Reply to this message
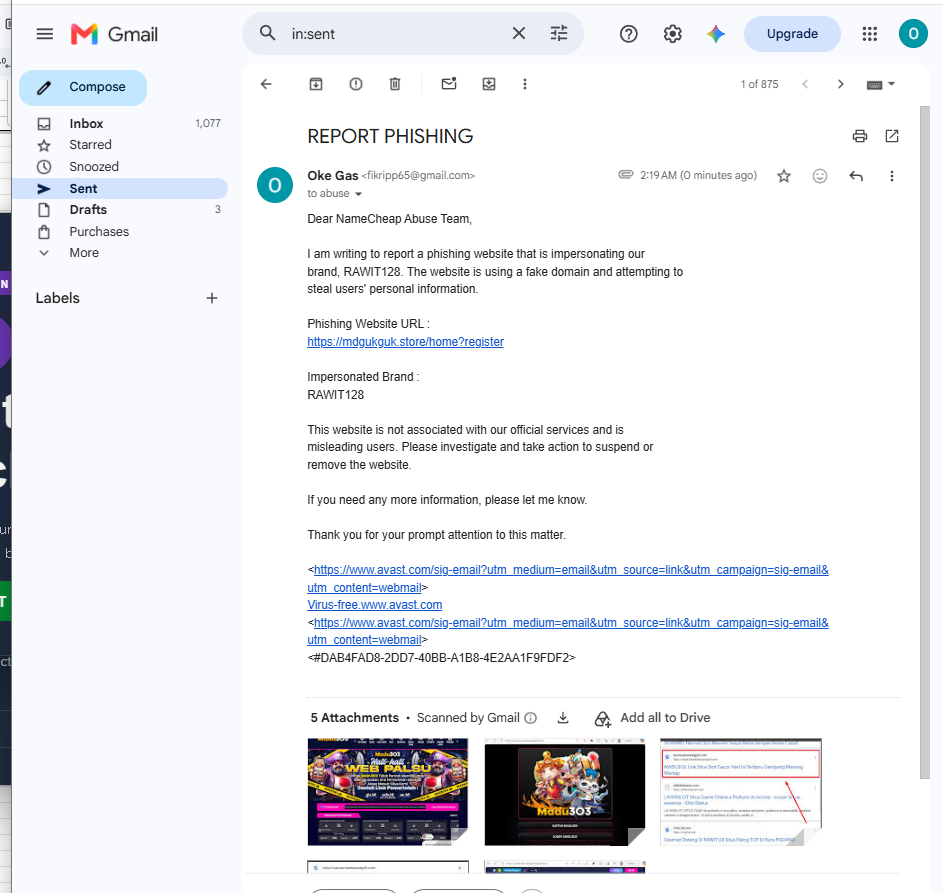Screen dimensions: 943x893 [x=856, y=176]
